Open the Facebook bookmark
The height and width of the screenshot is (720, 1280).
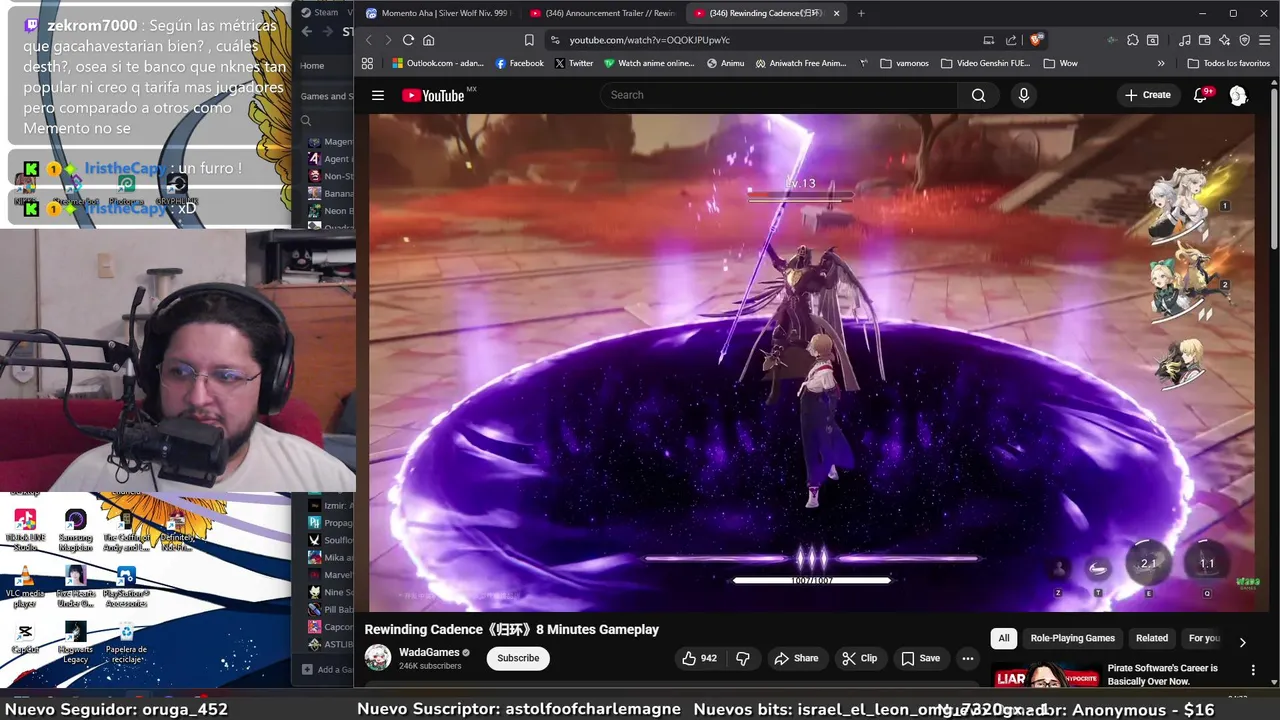(519, 63)
